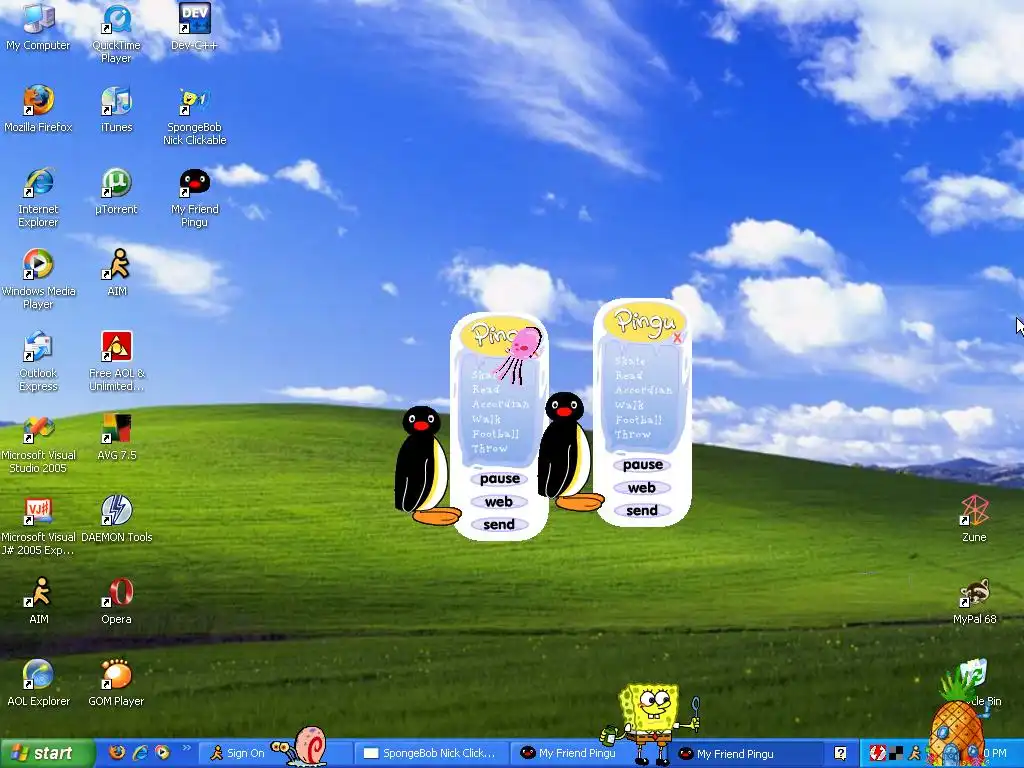This screenshot has height=768, width=1024.
Task: Select the DAEMON Tools desktop icon
Action: 116,519
